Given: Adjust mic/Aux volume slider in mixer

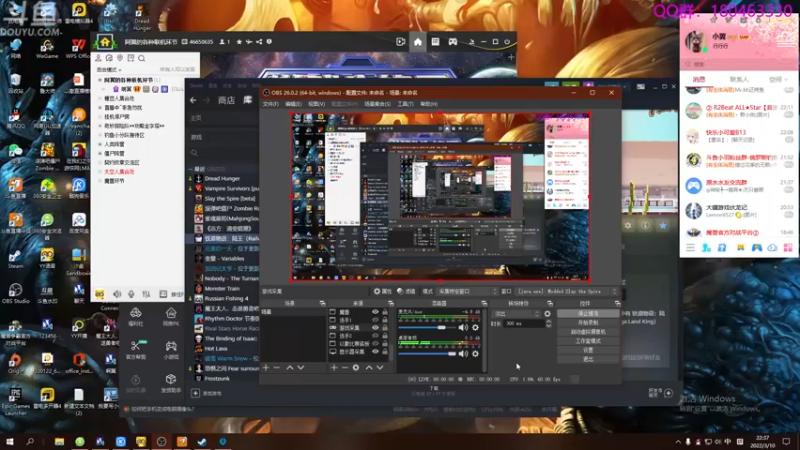Looking at the screenshot, I should [427, 328].
